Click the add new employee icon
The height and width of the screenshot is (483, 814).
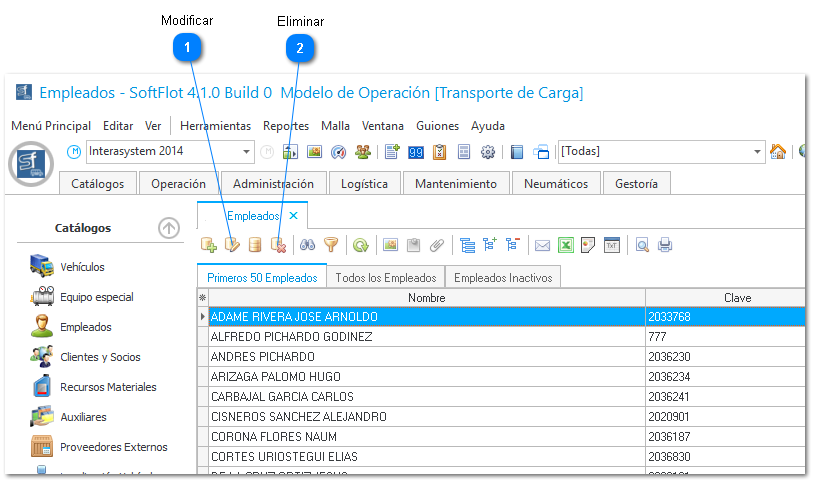[x=209, y=244]
